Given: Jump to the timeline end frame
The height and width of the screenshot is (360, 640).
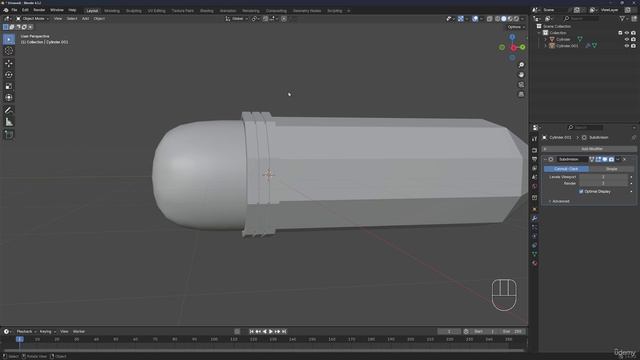Looking at the screenshot, I should (284, 331).
